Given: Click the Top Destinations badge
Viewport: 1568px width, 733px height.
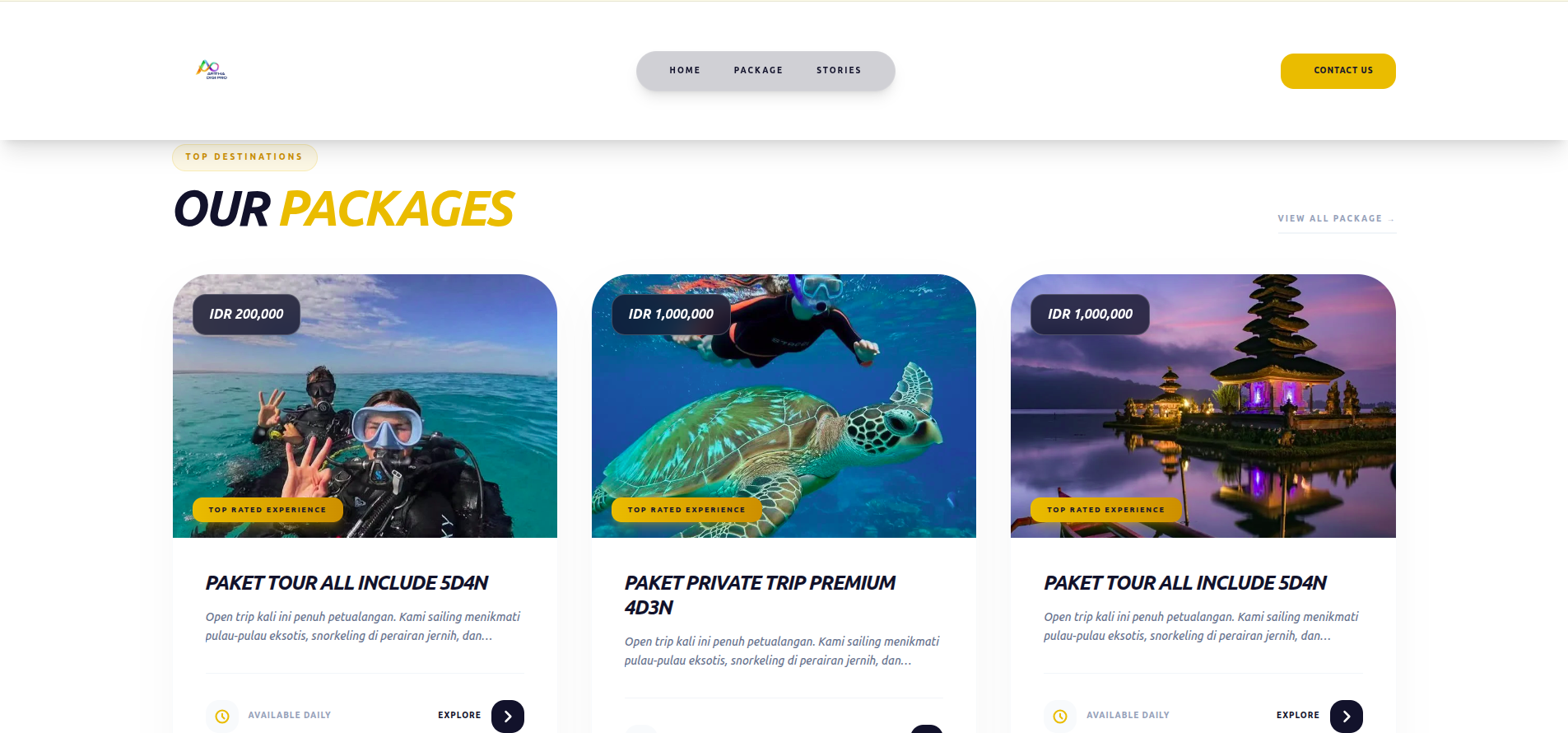Looking at the screenshot, I should (x=244, y=156).
